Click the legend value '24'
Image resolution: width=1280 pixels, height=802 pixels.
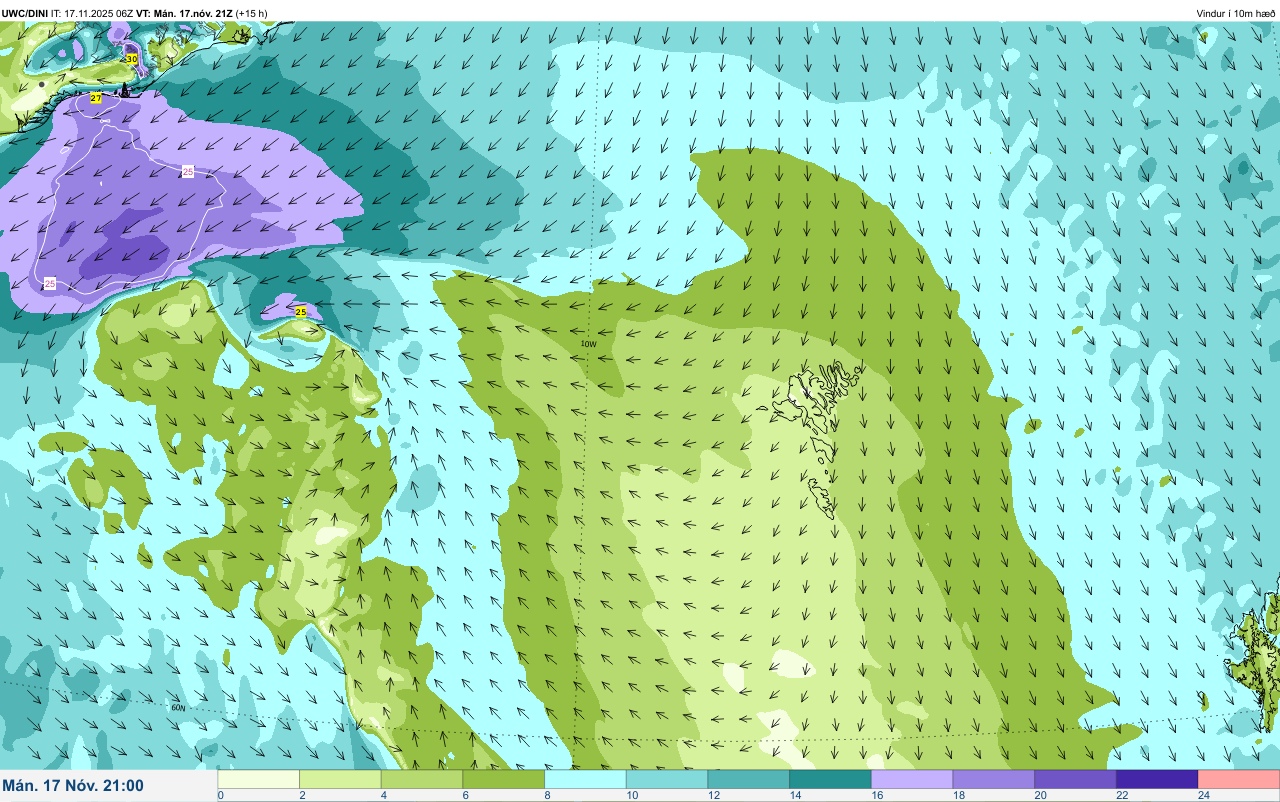[1204, 795]
